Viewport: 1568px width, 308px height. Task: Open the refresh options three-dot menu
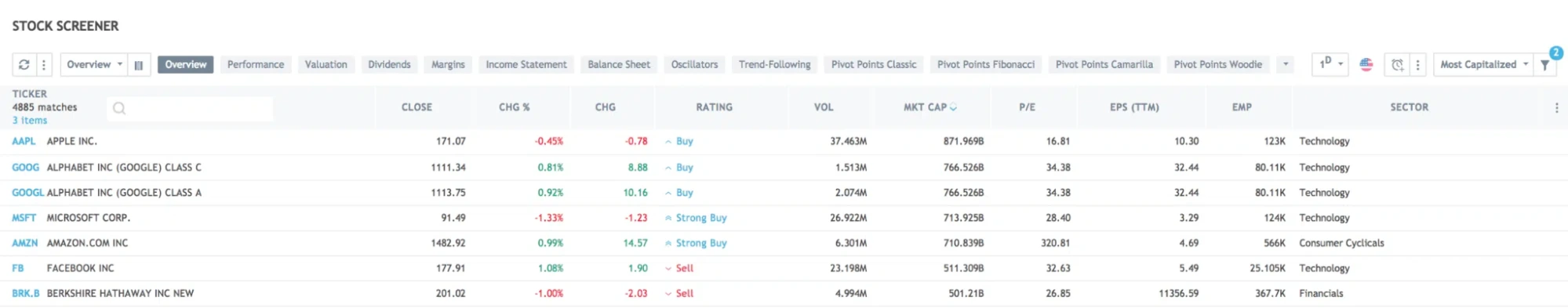click(x=44, y=64)
